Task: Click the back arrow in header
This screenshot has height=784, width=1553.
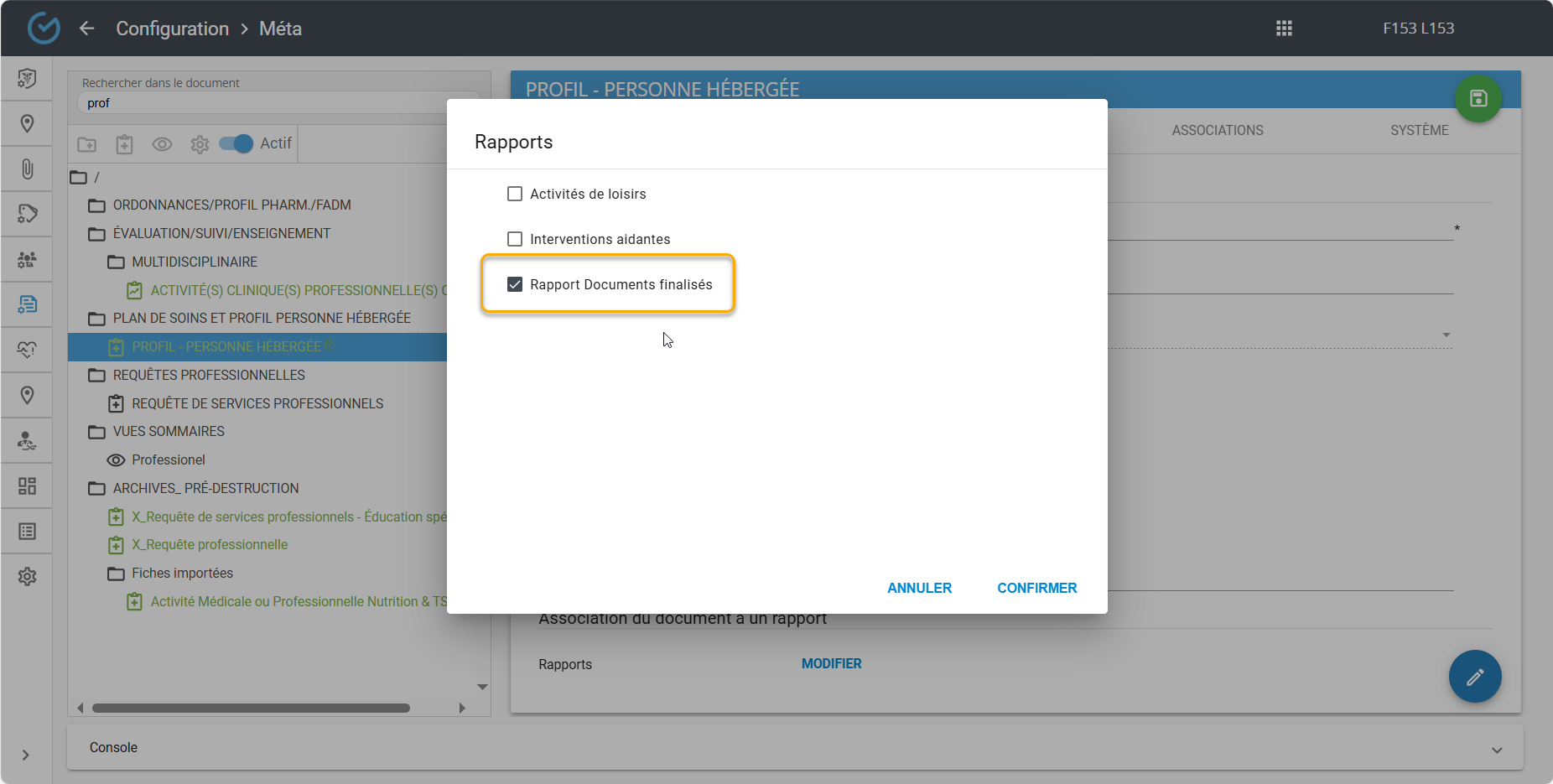Action: (87, 29)
